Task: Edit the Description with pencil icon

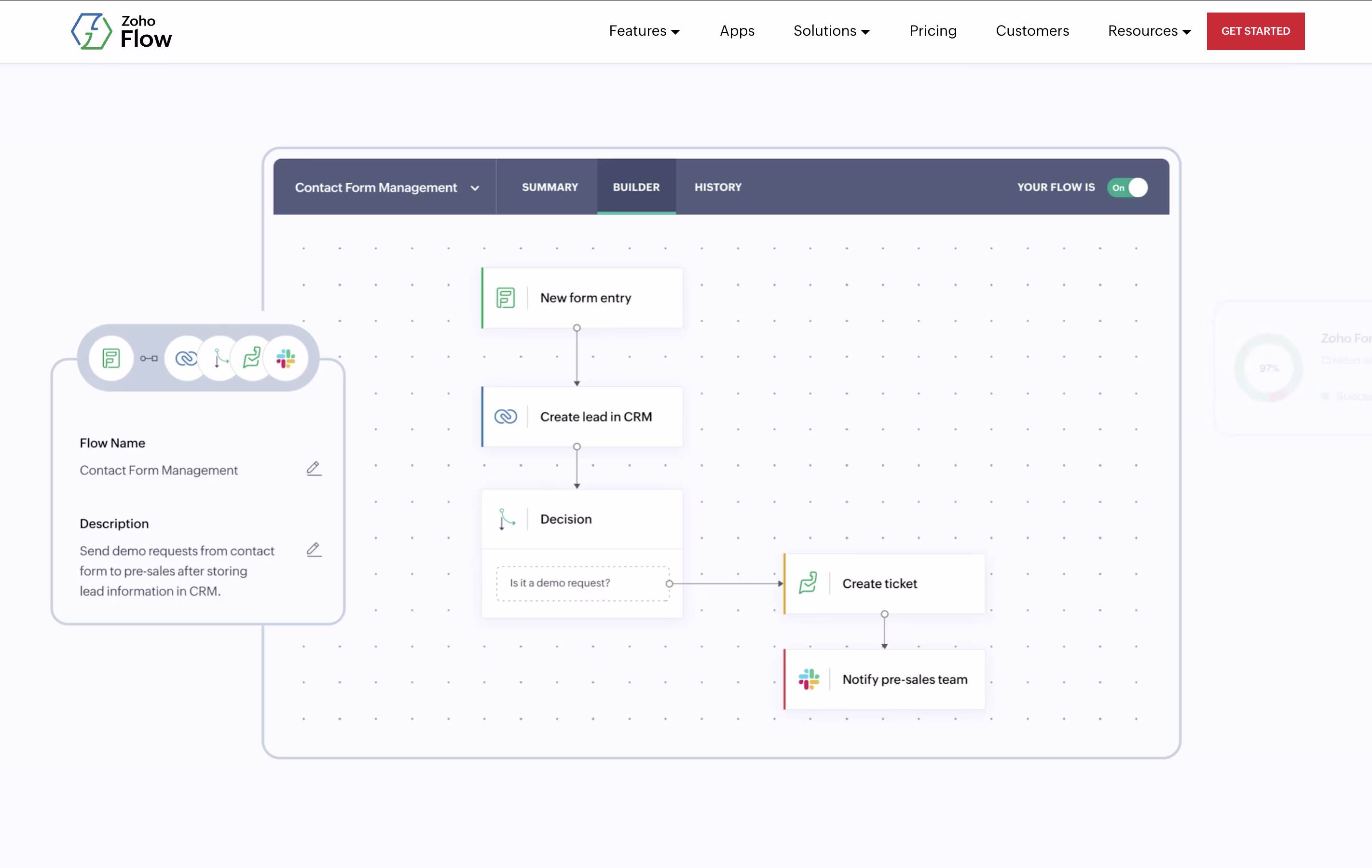Action: (x=314, y=550)
